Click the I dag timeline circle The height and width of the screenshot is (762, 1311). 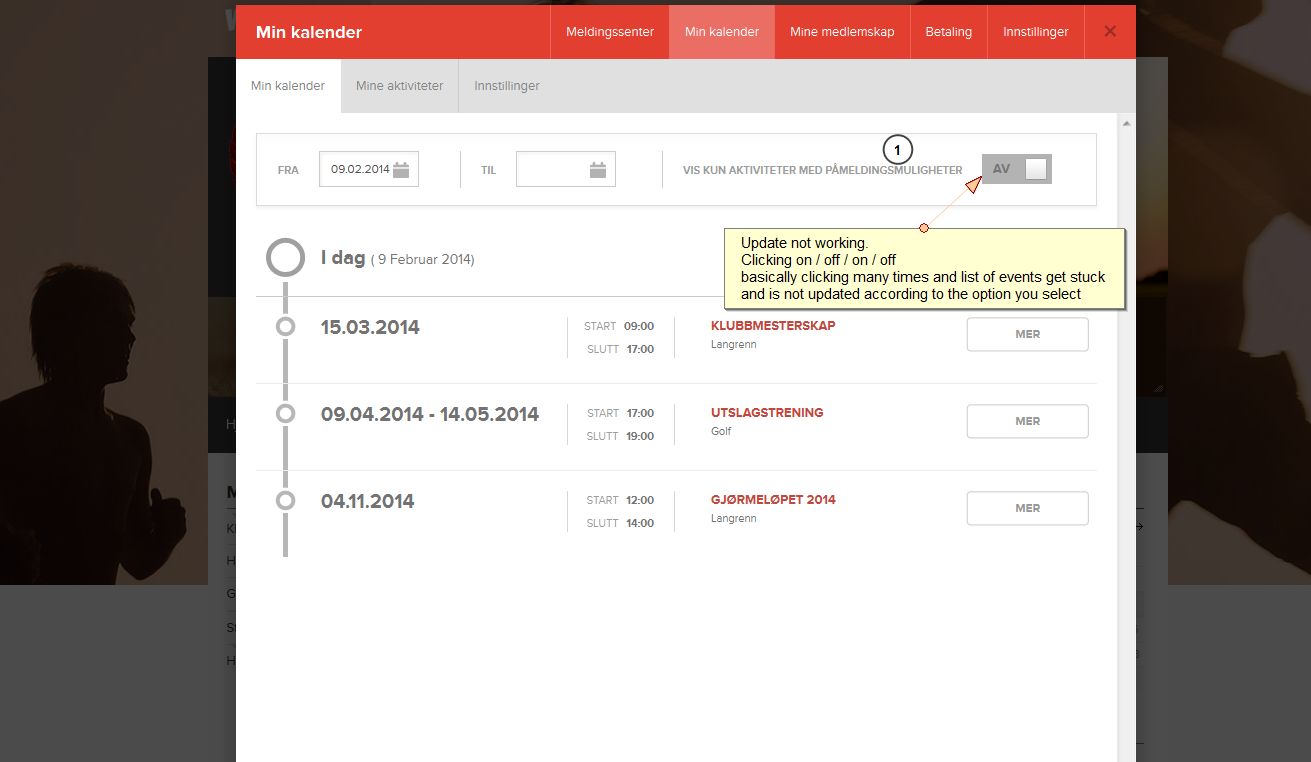point(285,258)
